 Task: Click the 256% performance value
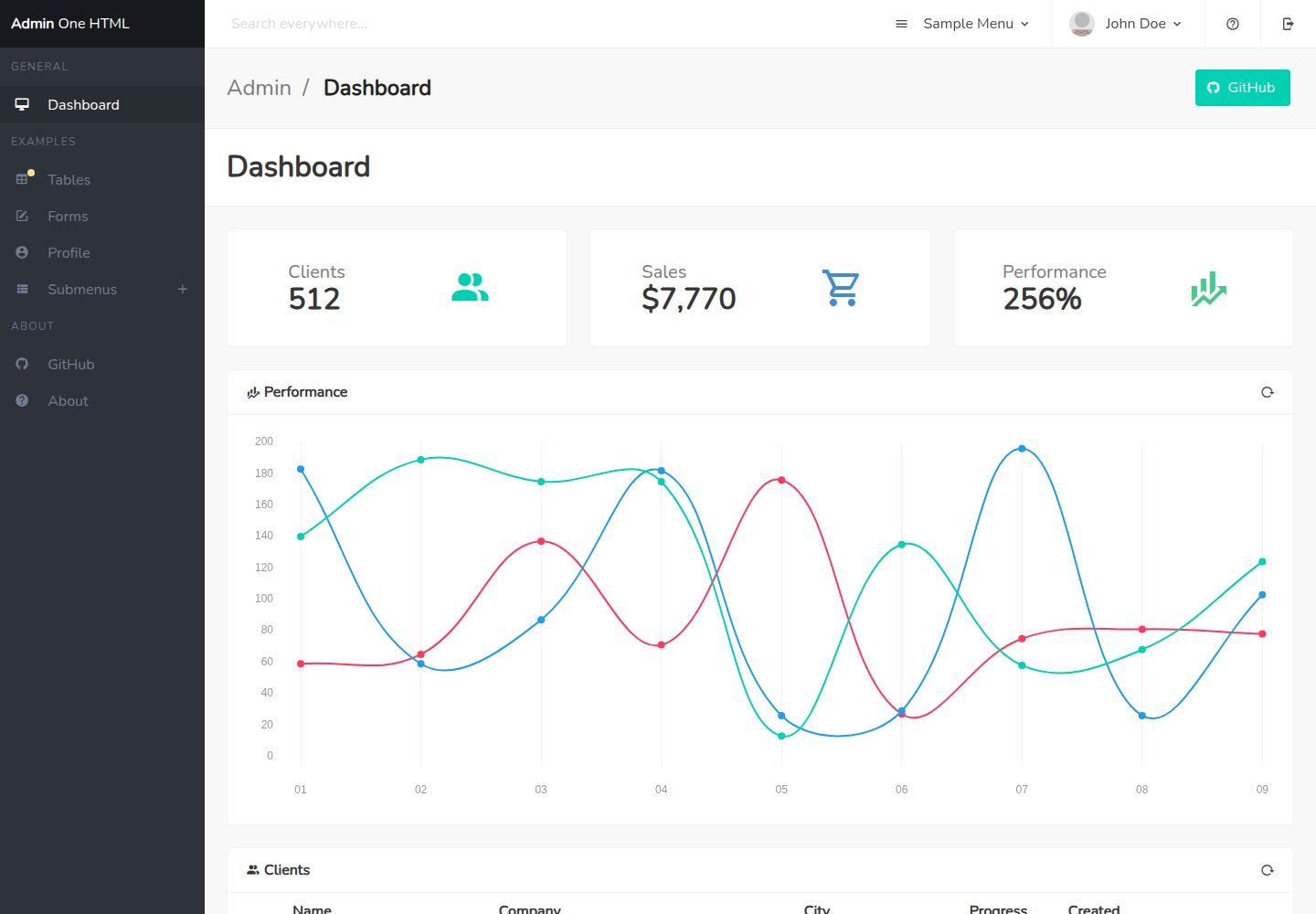click(x=1042, y=299)
